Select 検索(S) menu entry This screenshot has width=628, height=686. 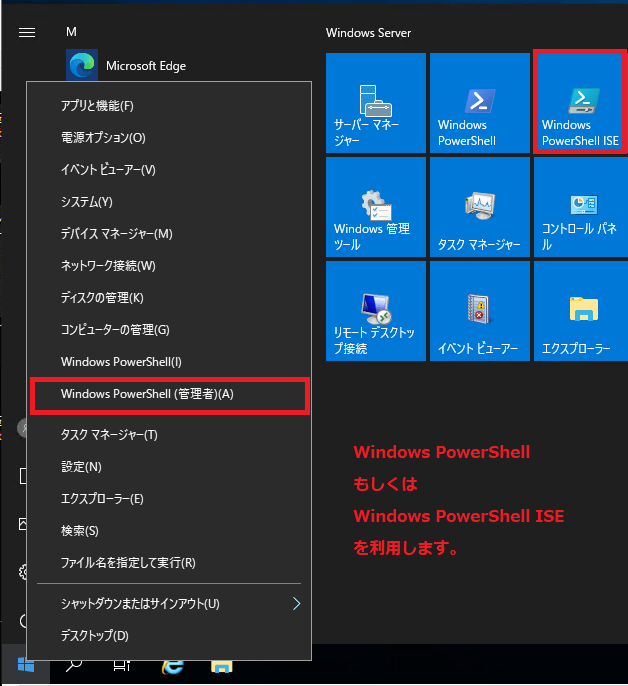tap(169, 531)
